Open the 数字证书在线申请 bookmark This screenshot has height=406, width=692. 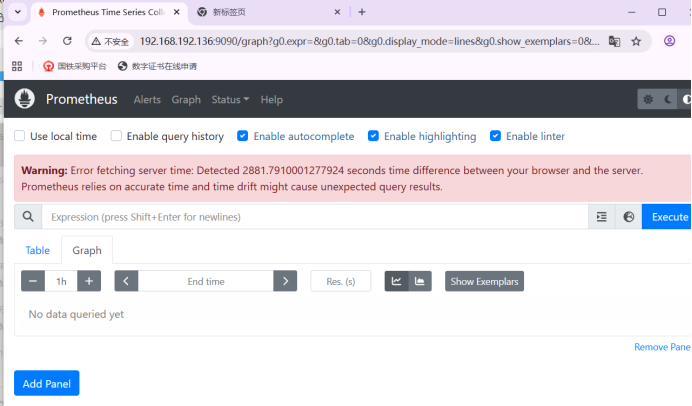pos(158,66)
